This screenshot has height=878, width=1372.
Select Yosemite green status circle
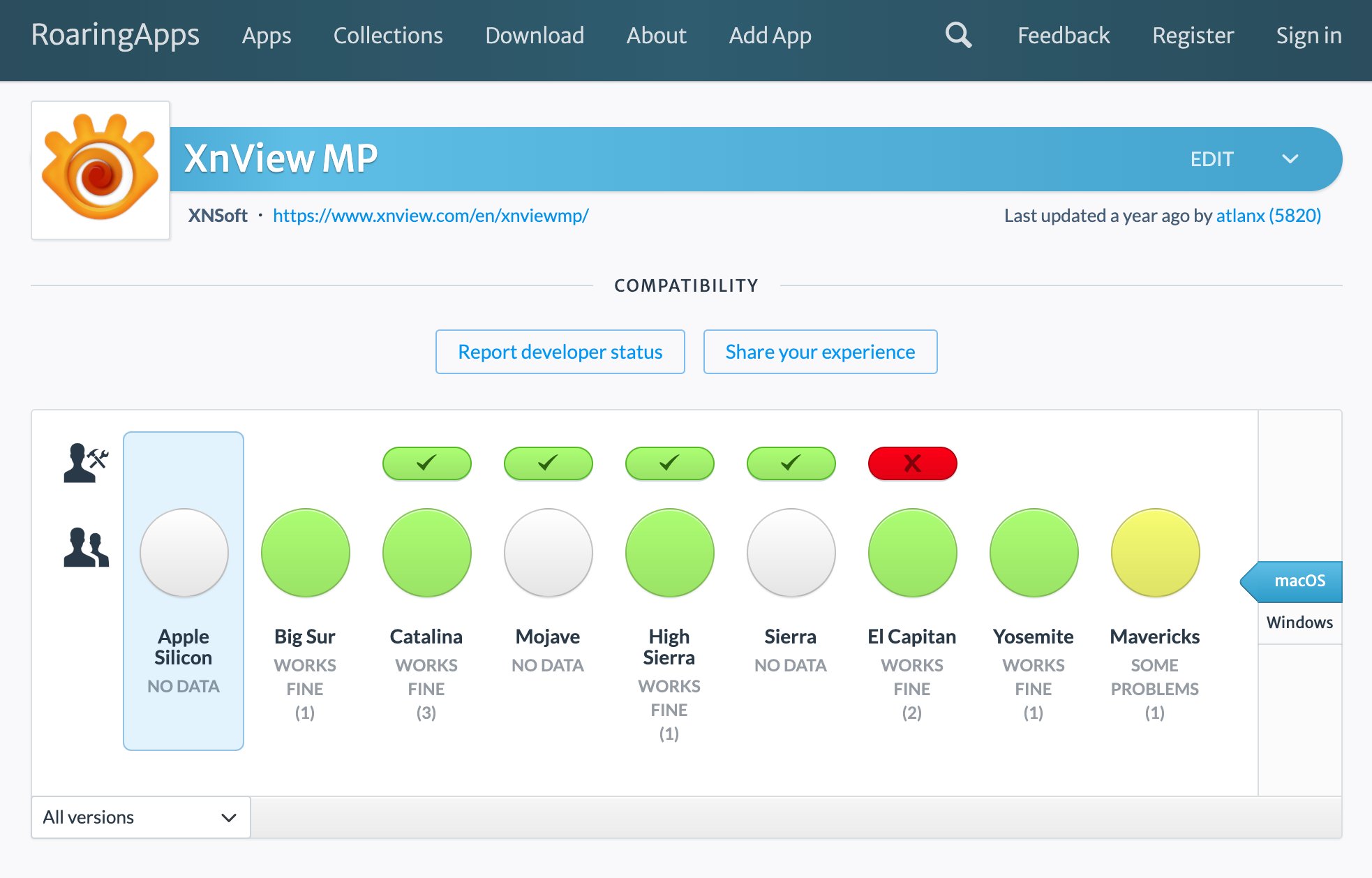(1034, 552)
